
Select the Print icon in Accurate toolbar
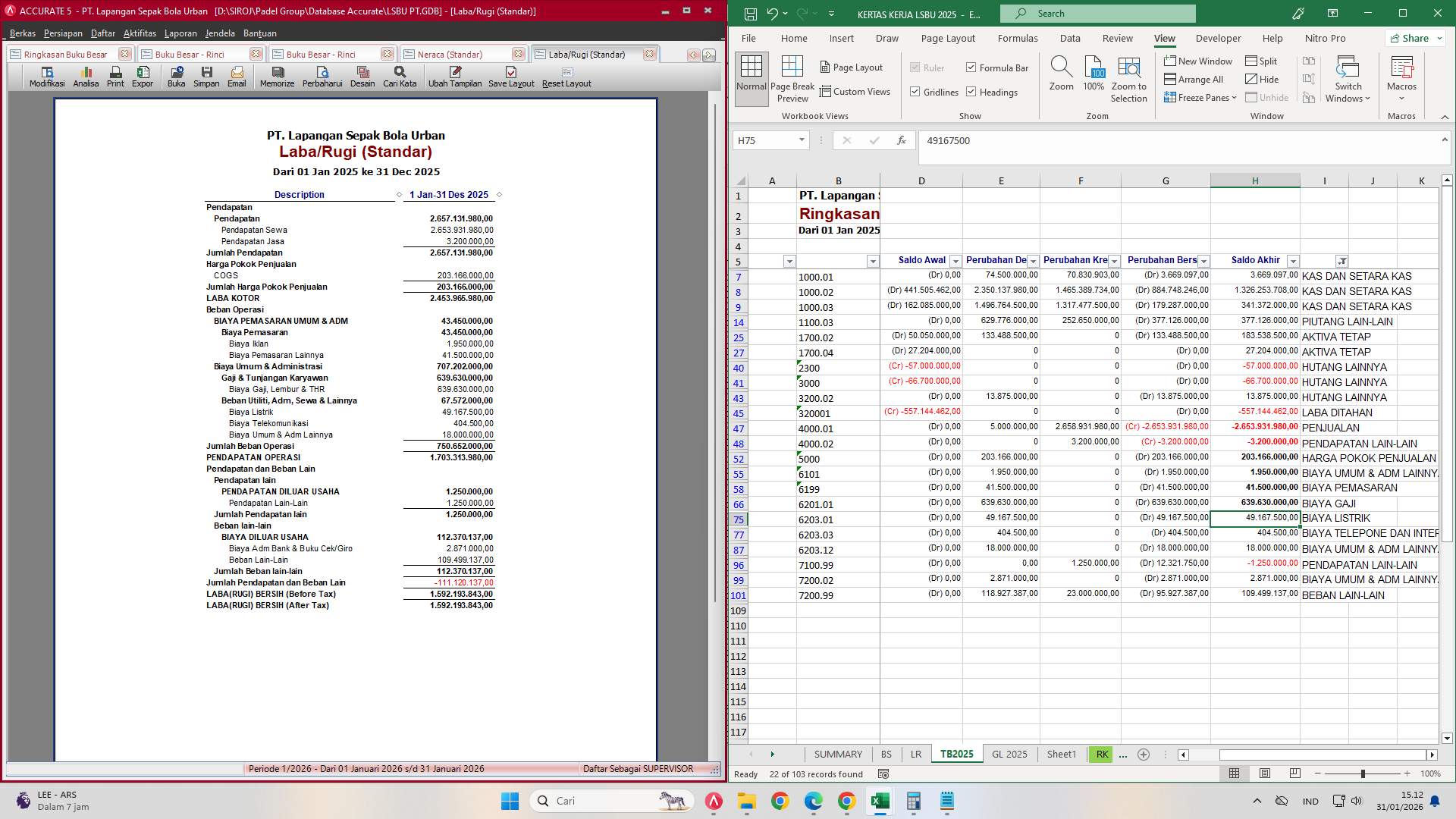(115, 74)
